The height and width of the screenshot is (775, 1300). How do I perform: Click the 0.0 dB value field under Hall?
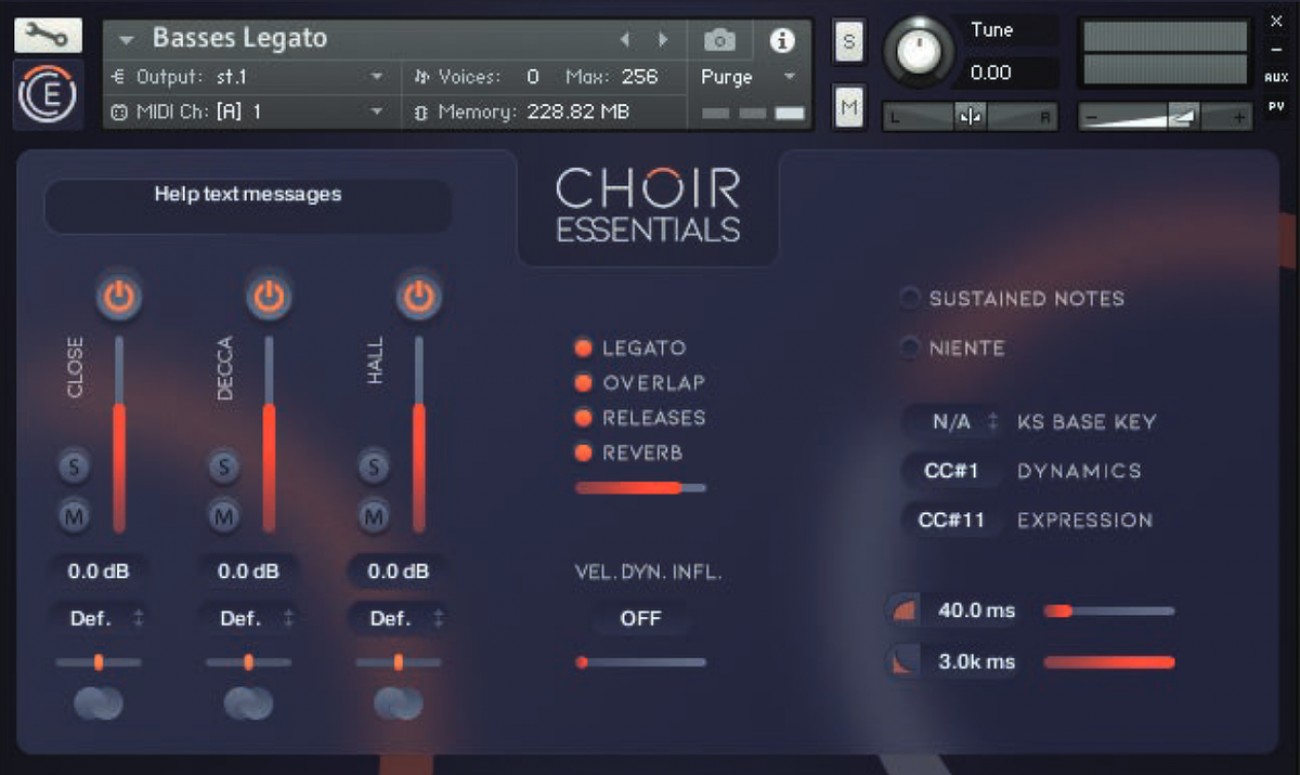[396, 572]
